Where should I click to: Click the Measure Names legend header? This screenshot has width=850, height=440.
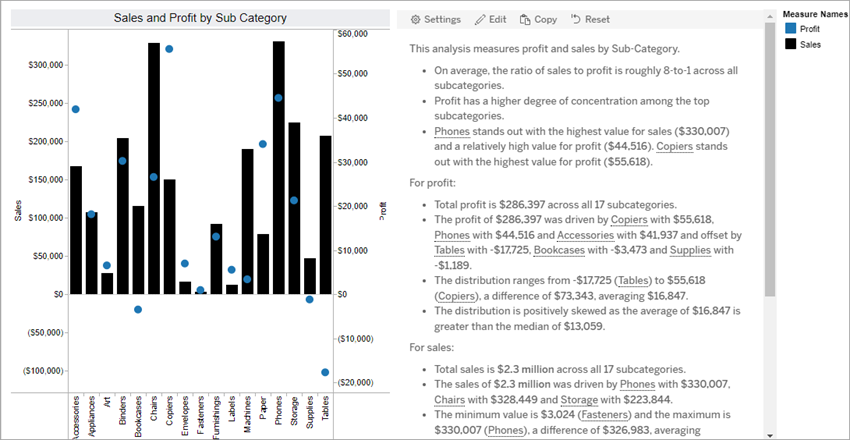(815, 15)
